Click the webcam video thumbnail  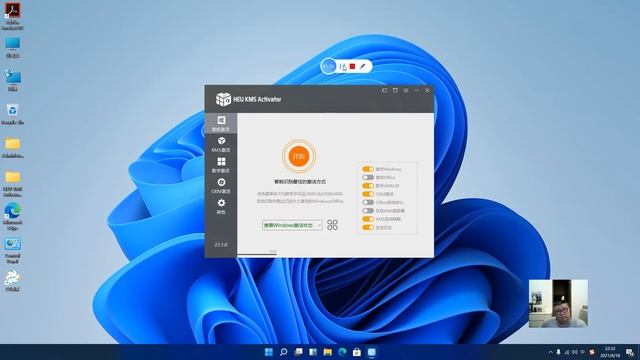click(558, 303)
